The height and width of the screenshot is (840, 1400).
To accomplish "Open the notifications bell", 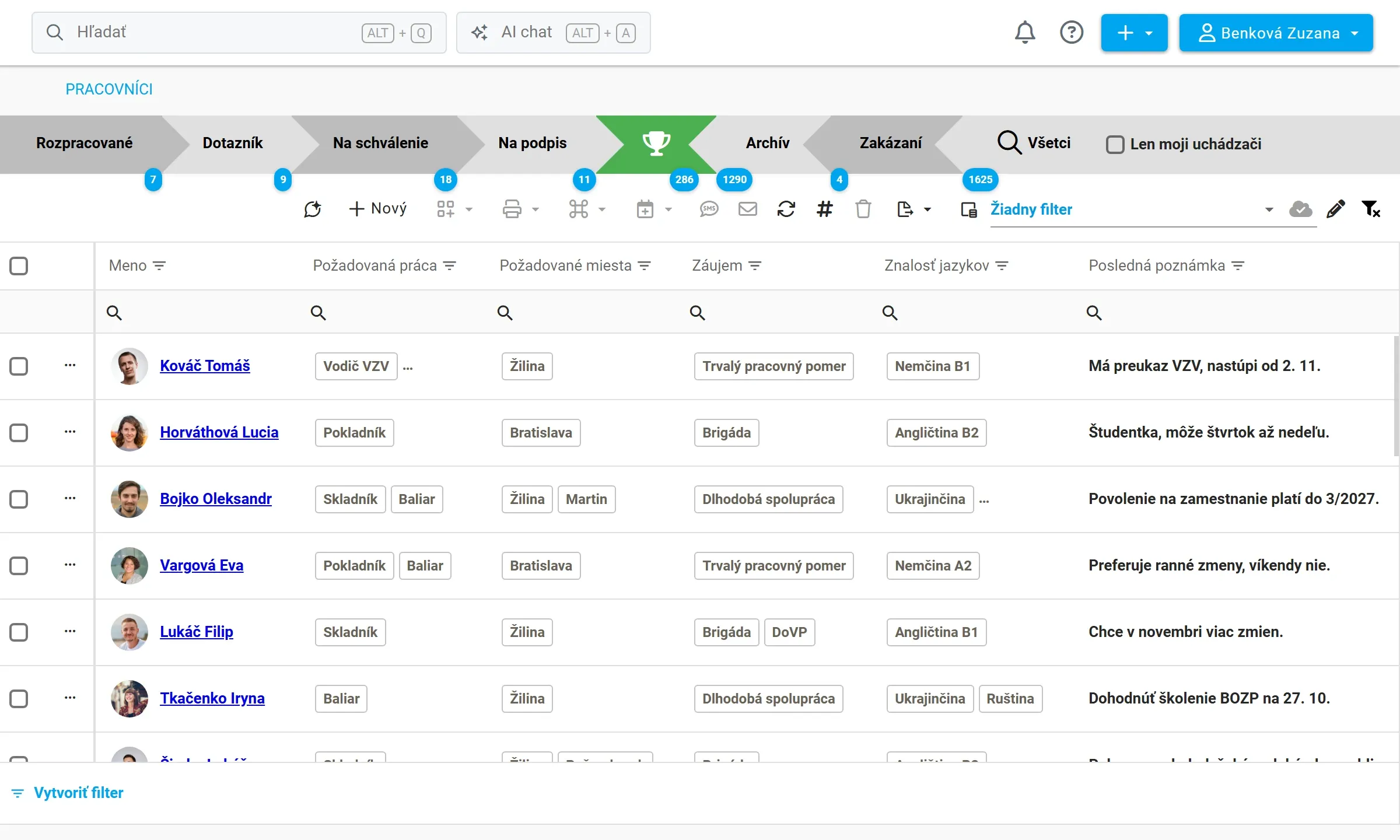I will tap(1025, 33).
